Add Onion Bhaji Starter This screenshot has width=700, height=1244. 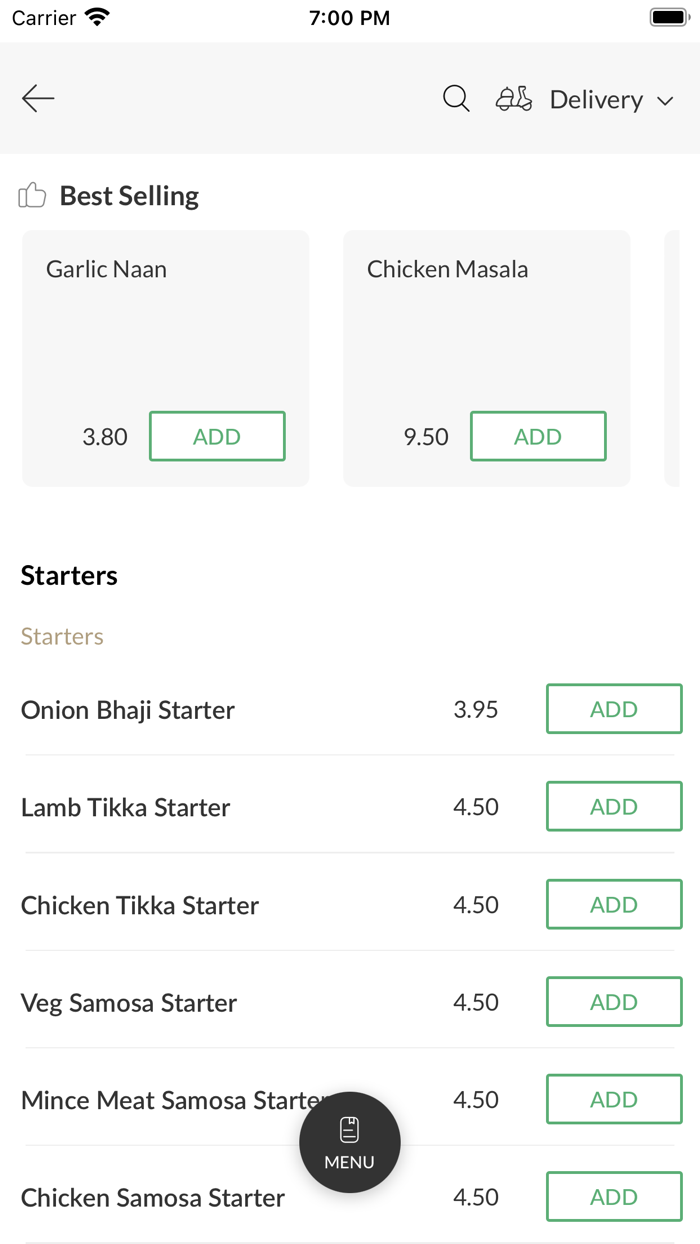[x=613, y=709]
